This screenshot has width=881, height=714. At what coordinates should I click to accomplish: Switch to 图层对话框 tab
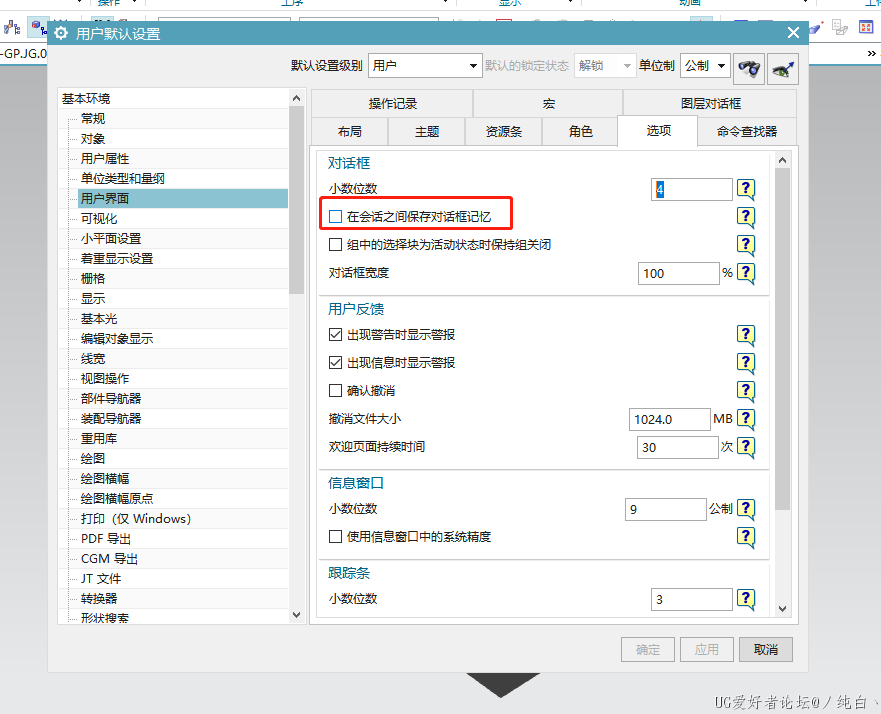coord(710,103)
